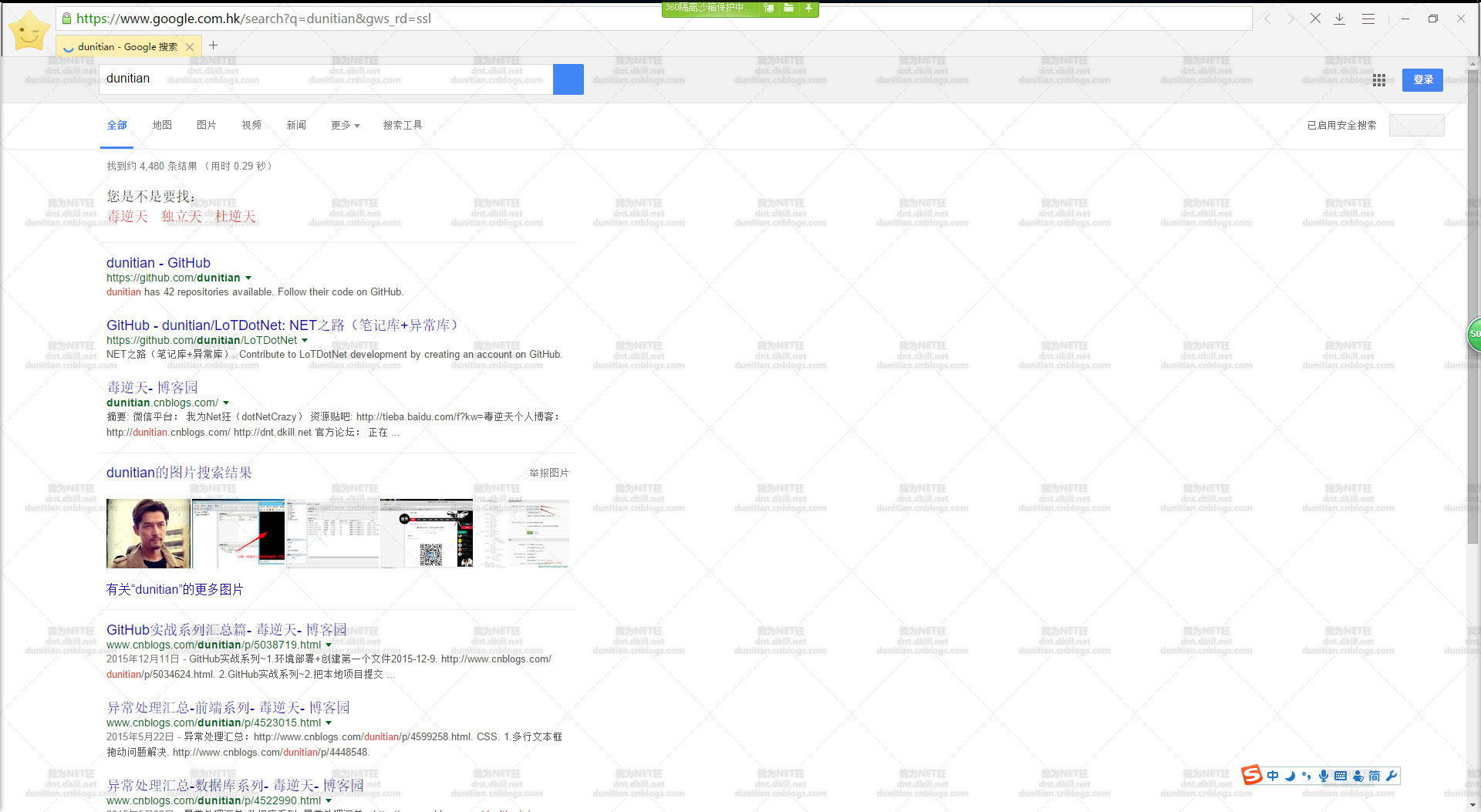The width and height of the screenshot is (1481, 812).
Task: Click Sogou user account icon
Action: (1358, 776)
